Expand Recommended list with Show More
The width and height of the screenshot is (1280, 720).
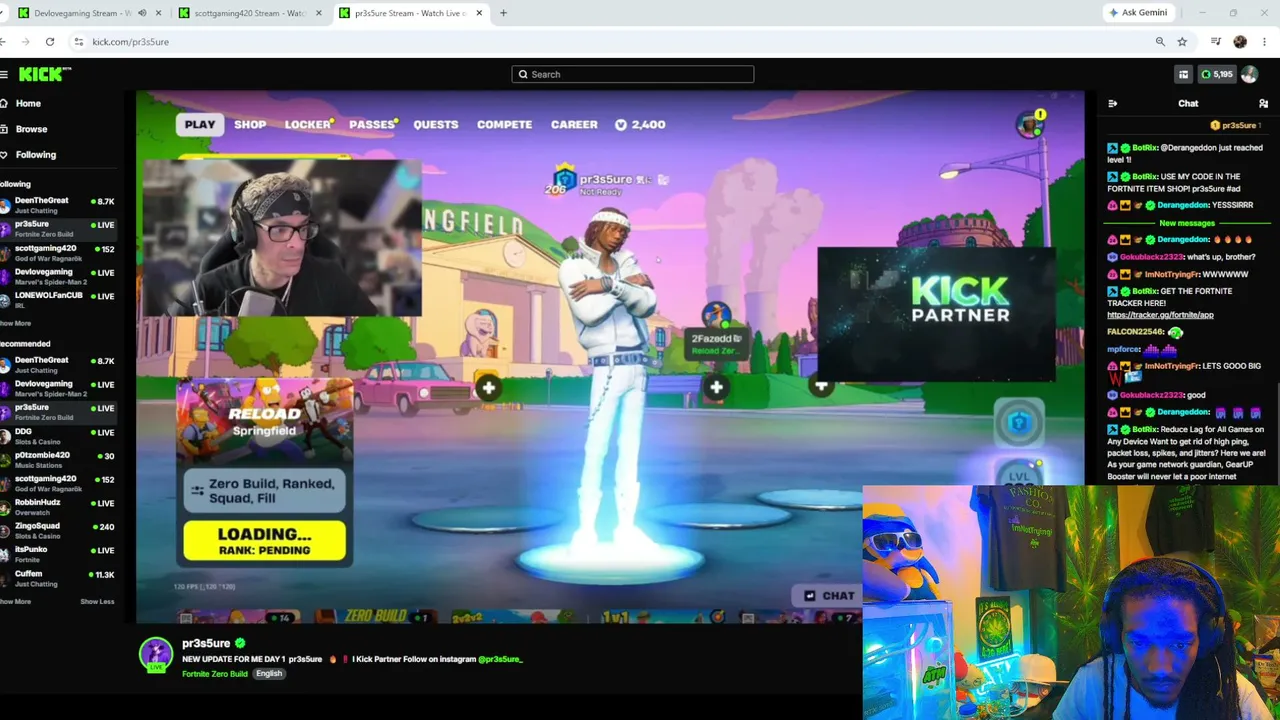click(15, 601)
